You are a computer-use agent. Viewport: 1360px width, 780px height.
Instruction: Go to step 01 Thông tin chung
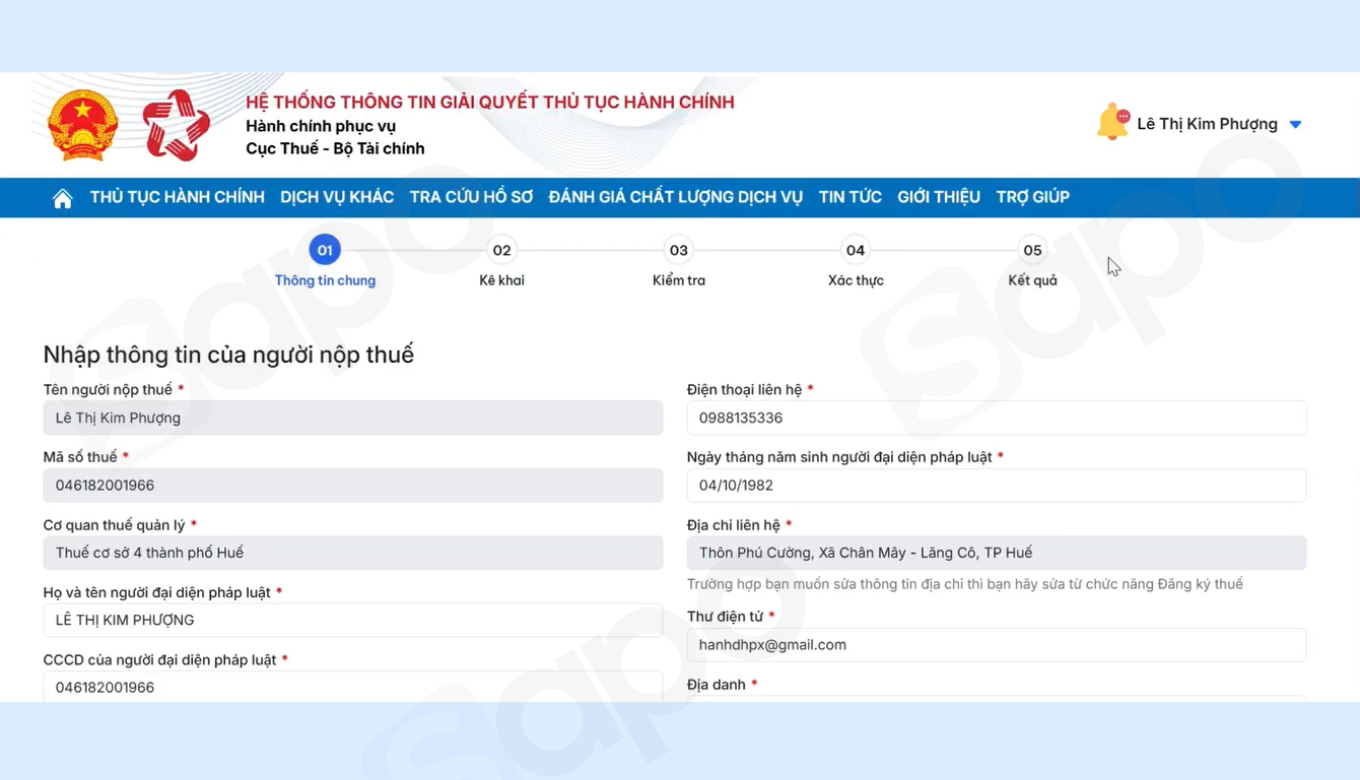click(x=325, y=250)
